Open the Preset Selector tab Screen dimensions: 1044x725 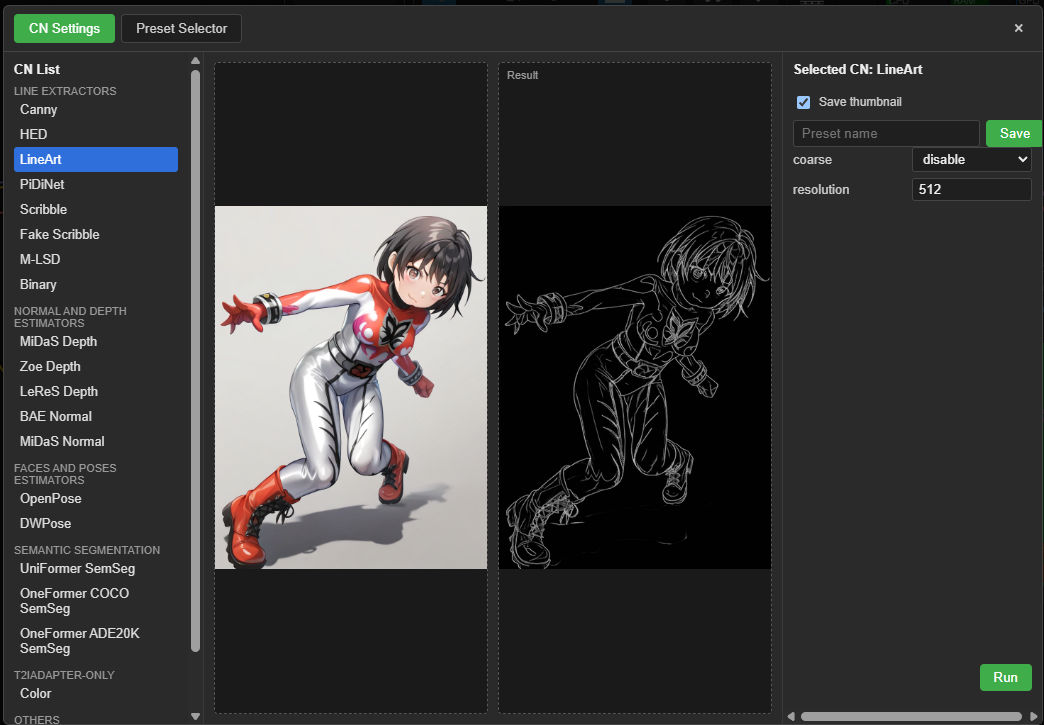pos(181,29)
